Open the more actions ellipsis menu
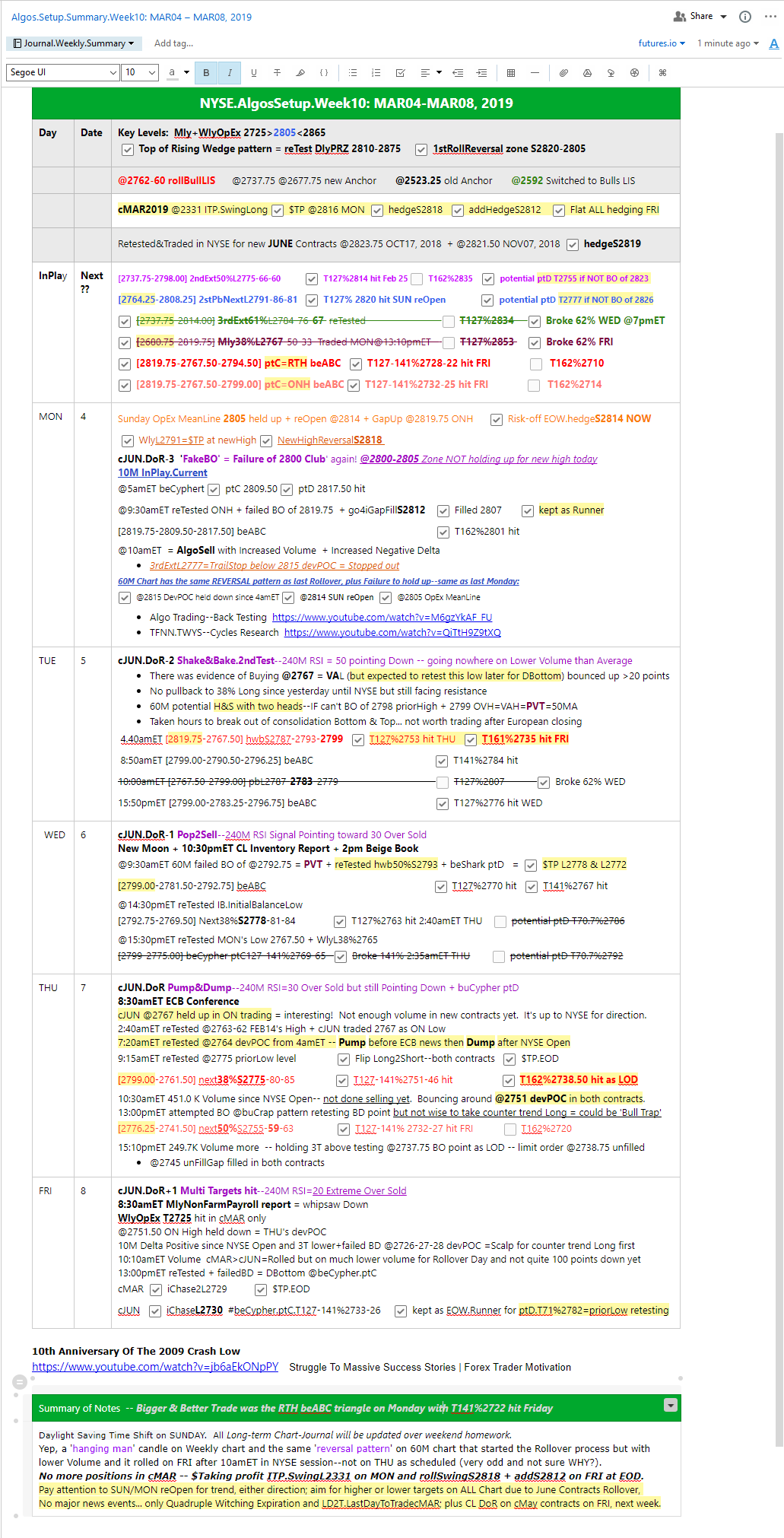The height and width of the screenshot is (1538, 784). point(770,17)
